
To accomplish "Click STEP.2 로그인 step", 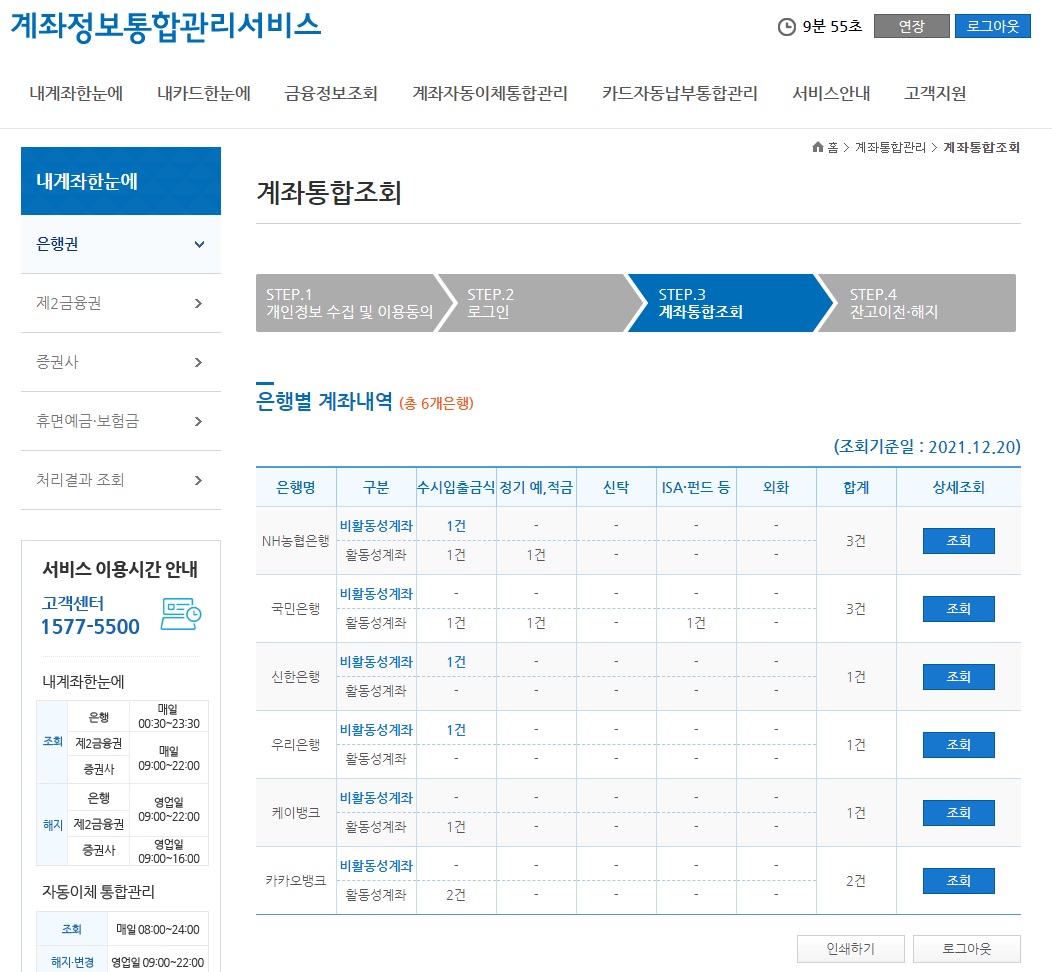I will (x=540, y=303).
